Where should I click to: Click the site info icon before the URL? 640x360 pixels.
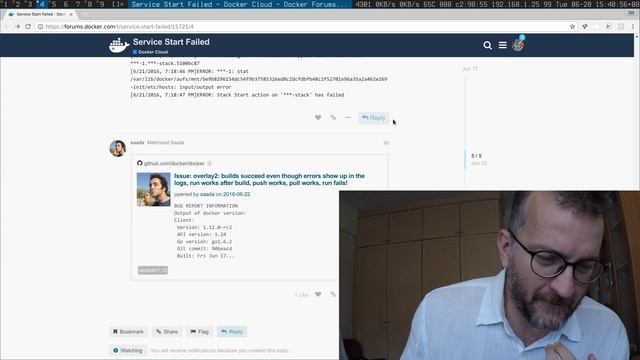tap(40, 27)
